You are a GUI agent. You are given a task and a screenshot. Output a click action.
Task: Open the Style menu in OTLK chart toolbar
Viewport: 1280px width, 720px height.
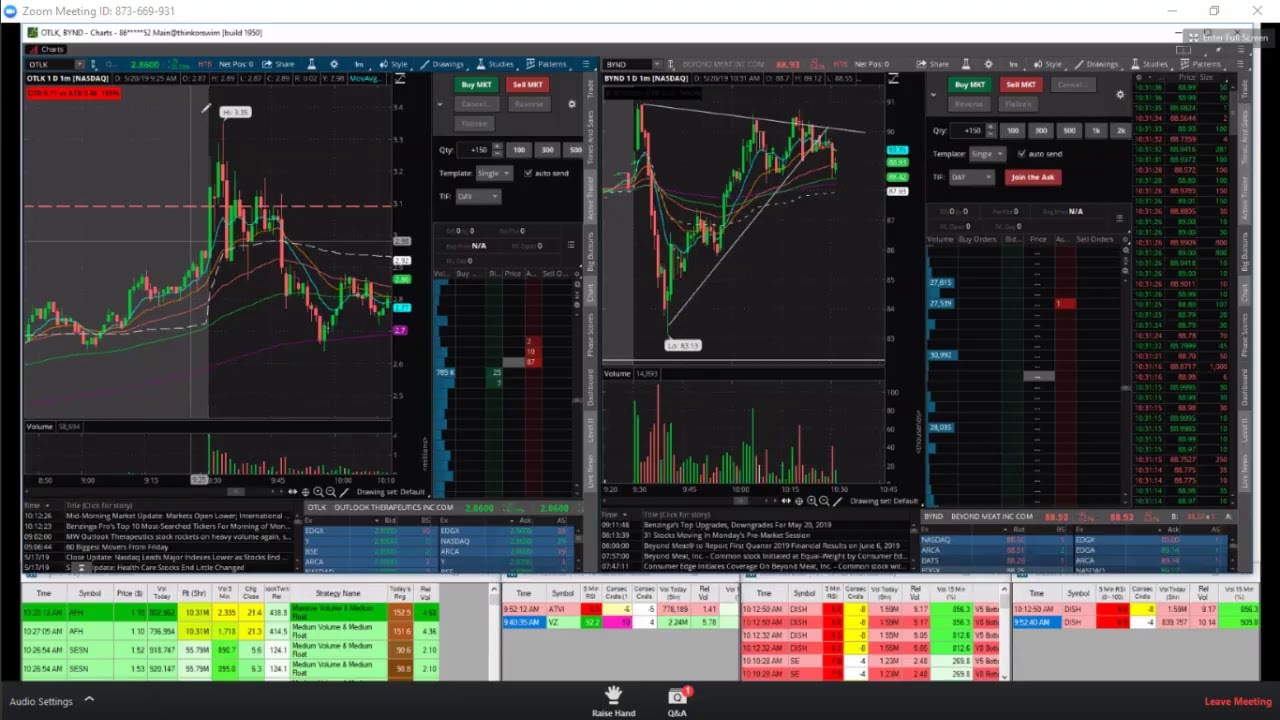pos(394,64)
